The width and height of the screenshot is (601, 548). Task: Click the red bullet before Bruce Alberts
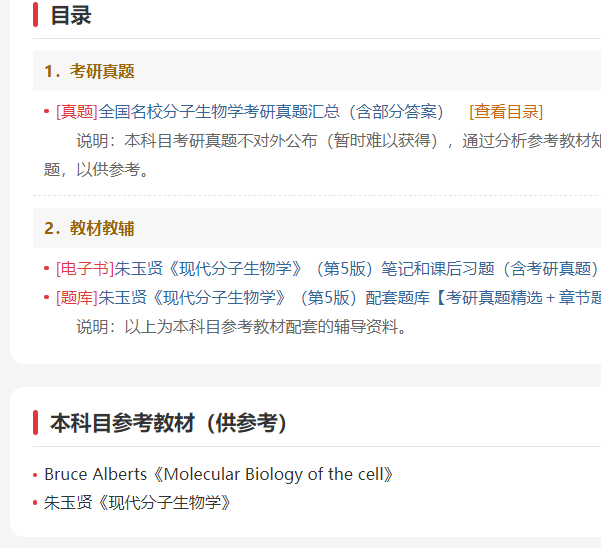35,475
